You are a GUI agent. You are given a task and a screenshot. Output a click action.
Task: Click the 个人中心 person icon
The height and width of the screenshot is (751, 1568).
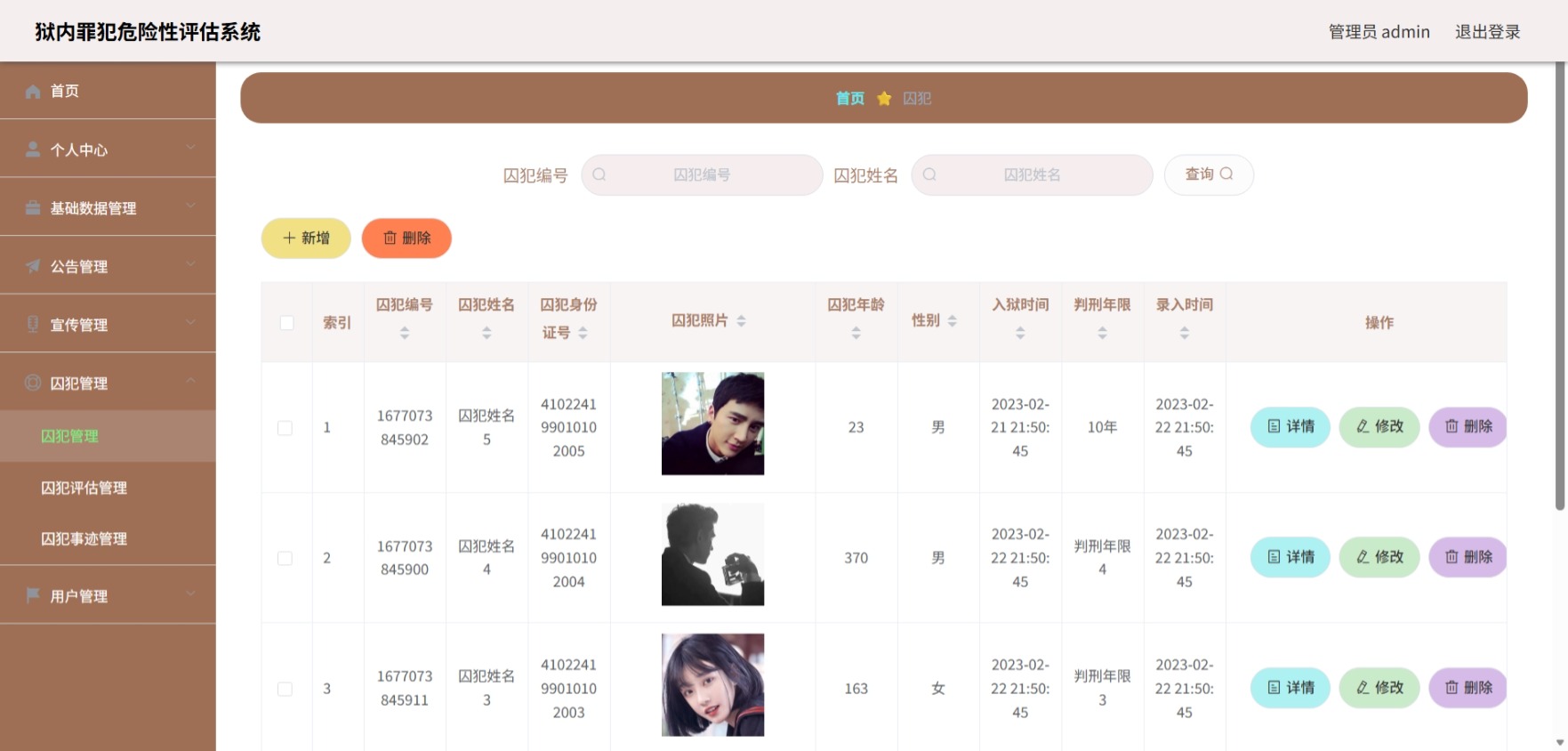[33, 149]
